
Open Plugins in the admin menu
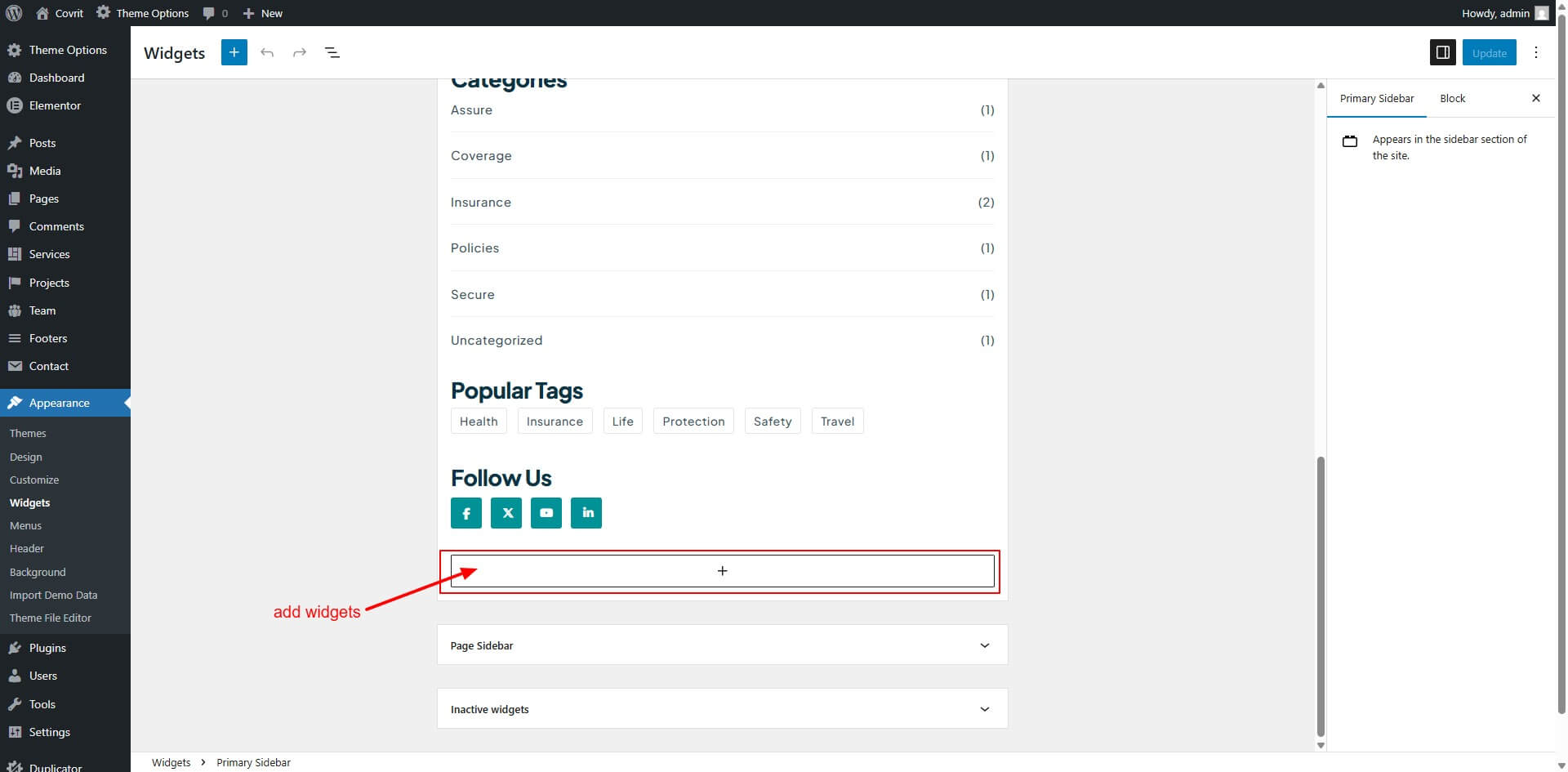tap(47, 648)
